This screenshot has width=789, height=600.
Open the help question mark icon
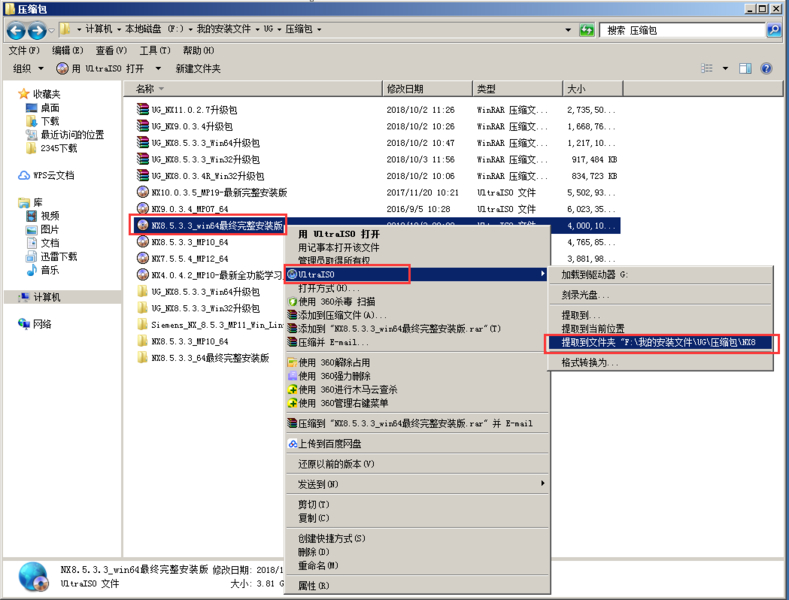[x=766, y=68]
